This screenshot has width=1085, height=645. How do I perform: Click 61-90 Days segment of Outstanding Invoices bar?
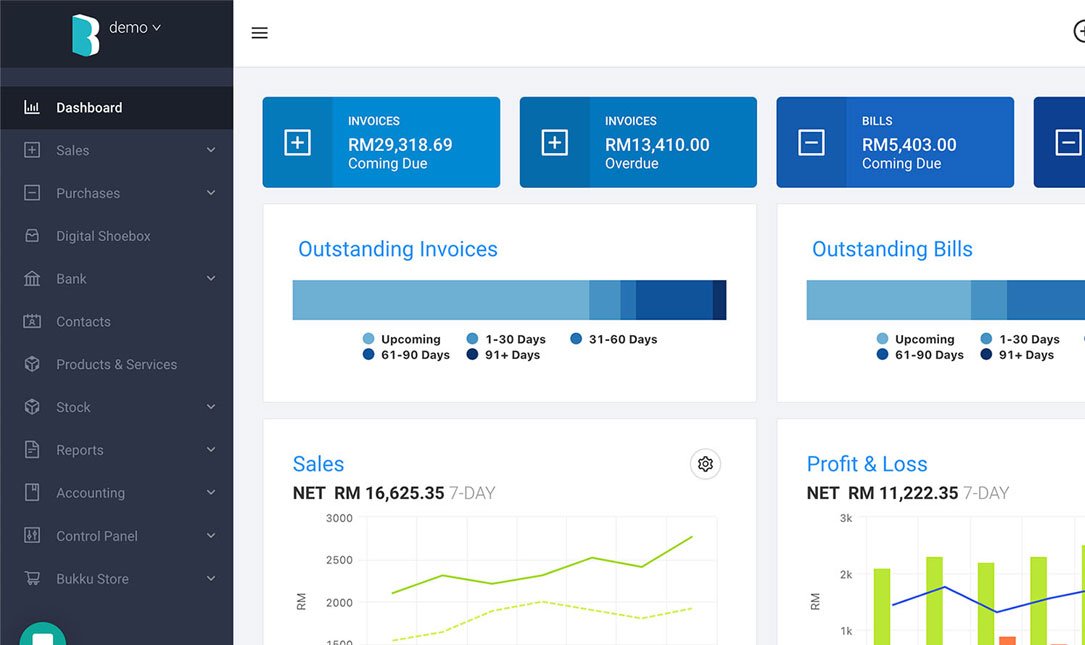click(674, 300)
